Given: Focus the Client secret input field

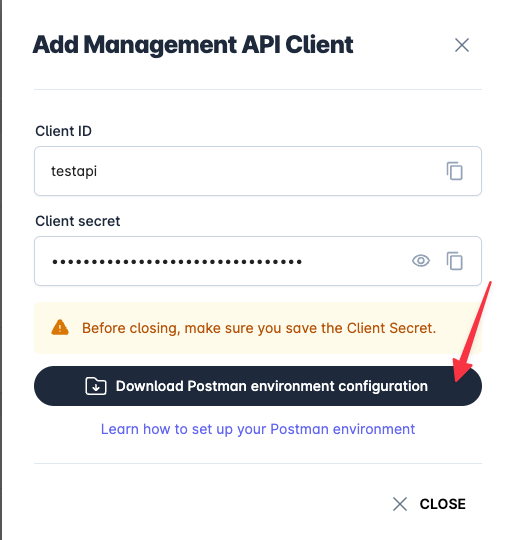Looking at the screenshot, I should [258, 261].
